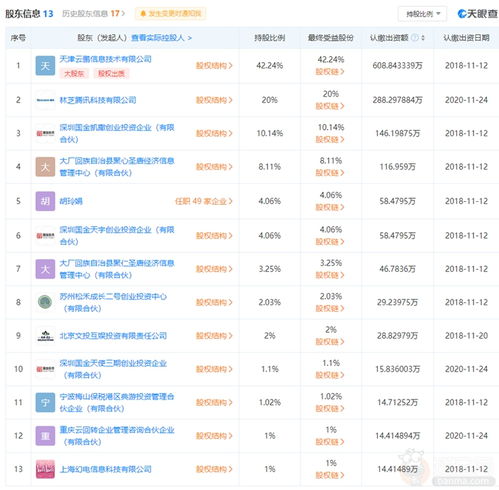The height and width of the screenshot is (490, 499).
Task: Expand 股权结构 for 深圳国金天宇创业投资企业
Action: (214, 236)
